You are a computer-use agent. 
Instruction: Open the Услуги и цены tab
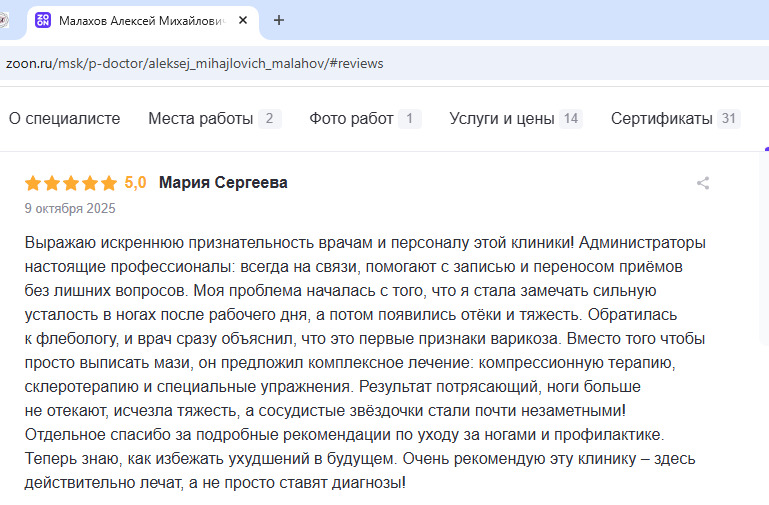[501, 118]
